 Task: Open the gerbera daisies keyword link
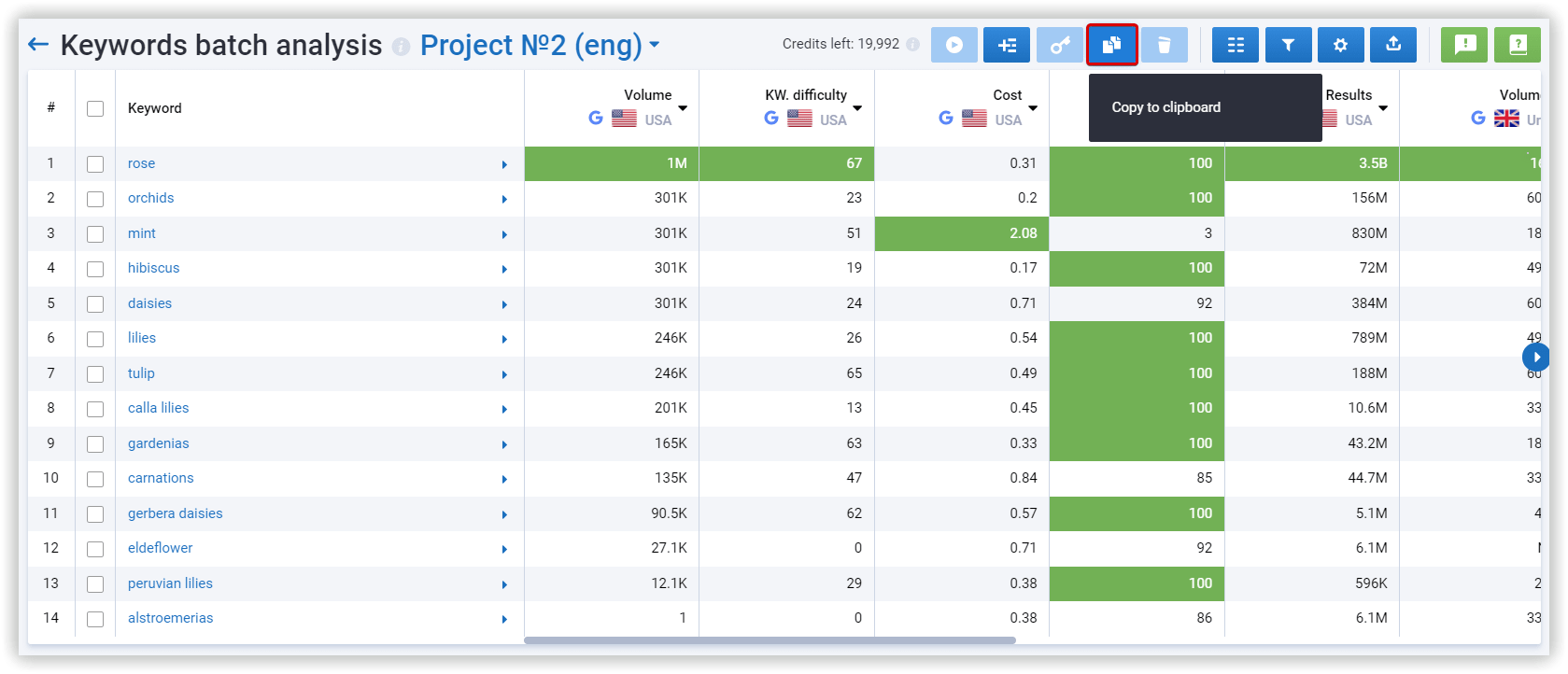176,513
